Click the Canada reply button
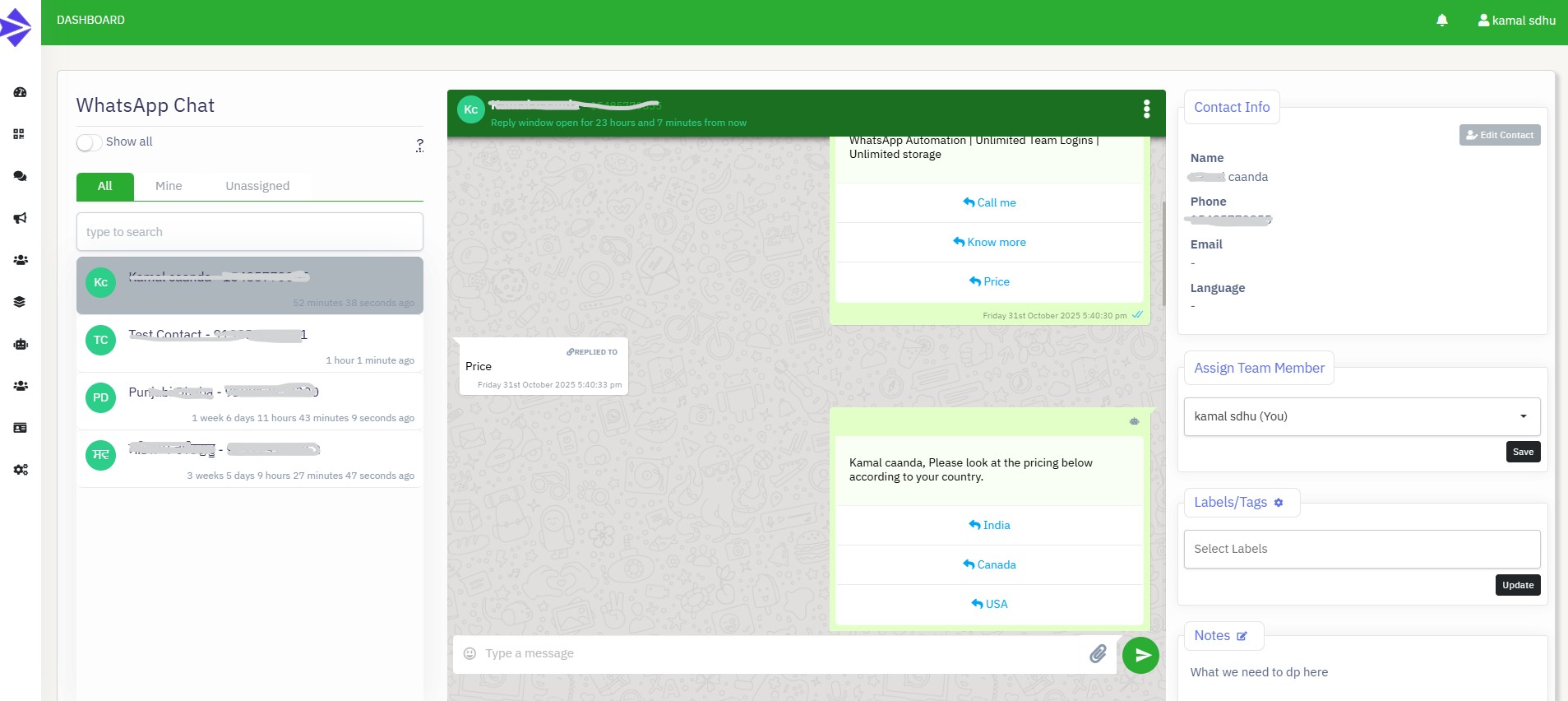This screenshot has height=701, width=1568. tap(989, 564)
